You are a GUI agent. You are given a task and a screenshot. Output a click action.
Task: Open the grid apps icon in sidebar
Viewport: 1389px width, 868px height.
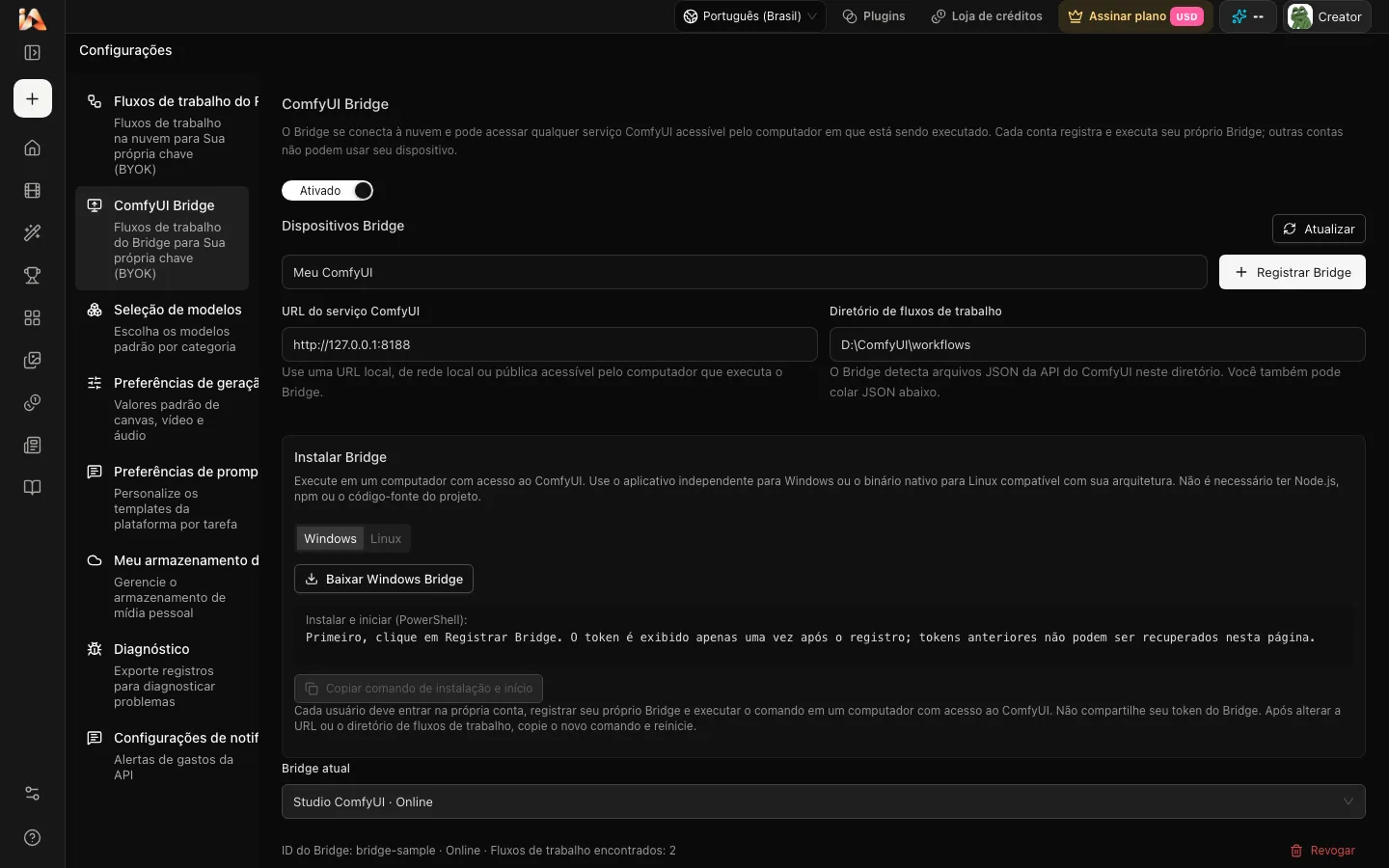(x=32, y=317)
